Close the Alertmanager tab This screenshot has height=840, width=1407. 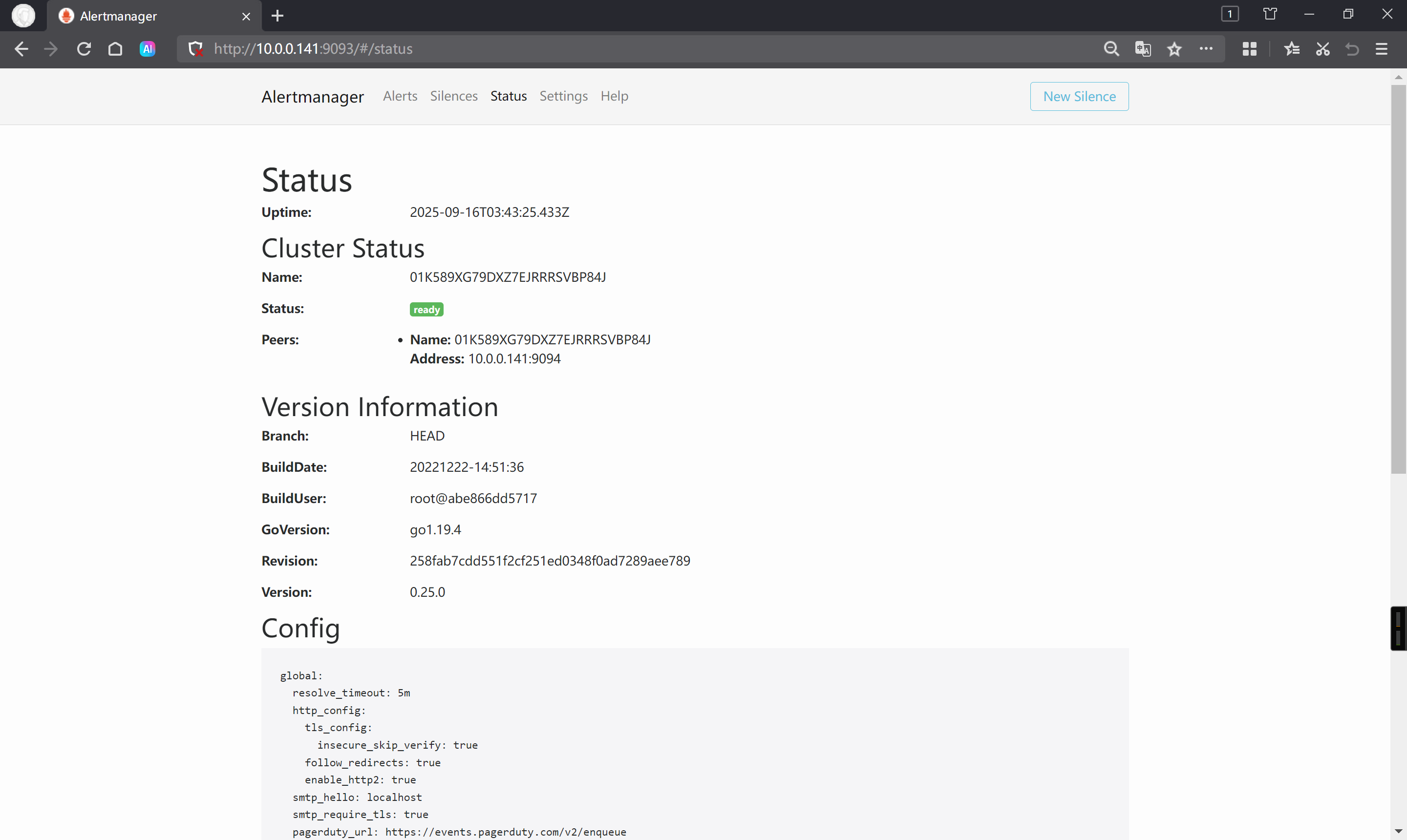246,17
